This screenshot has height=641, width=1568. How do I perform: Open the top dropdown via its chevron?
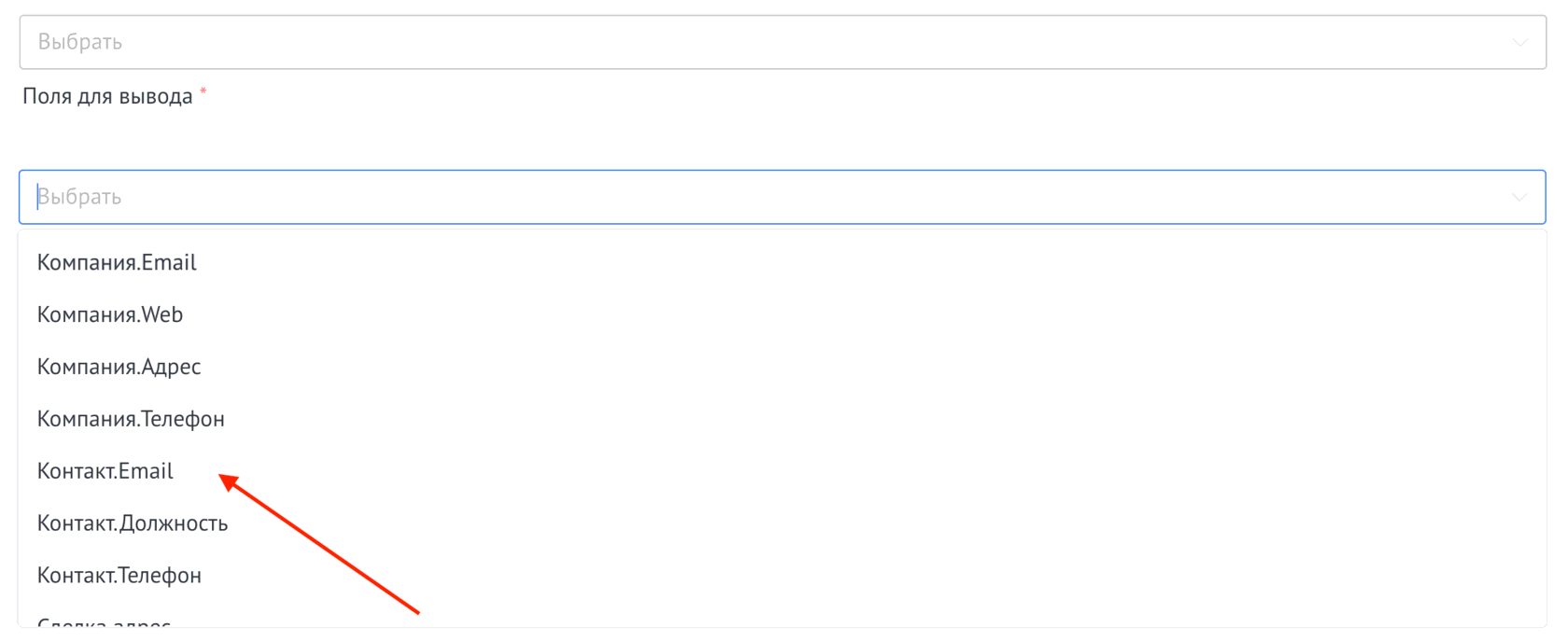[1519, 43]
